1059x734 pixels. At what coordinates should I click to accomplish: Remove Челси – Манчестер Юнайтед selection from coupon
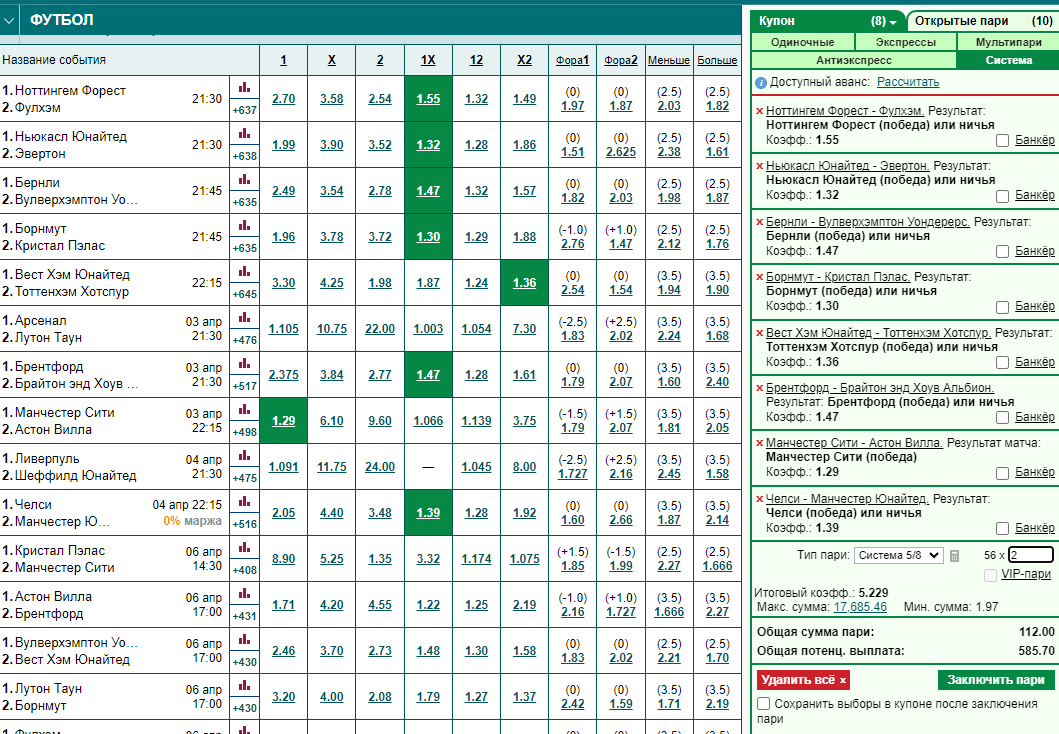[760, 500]
